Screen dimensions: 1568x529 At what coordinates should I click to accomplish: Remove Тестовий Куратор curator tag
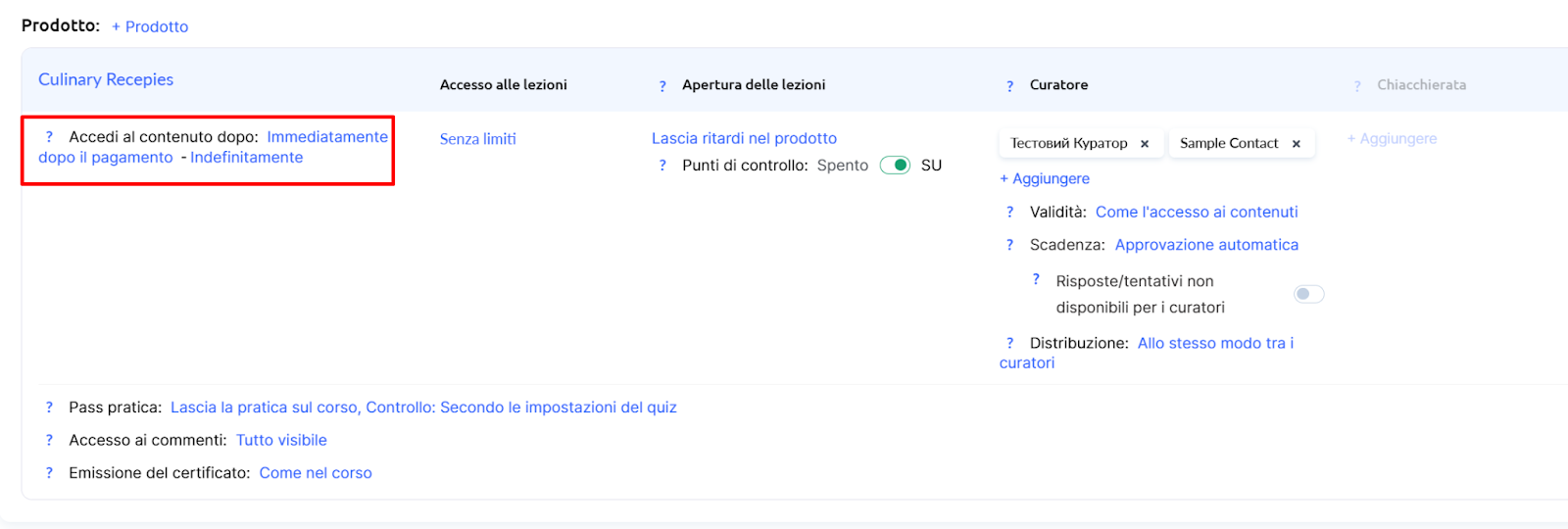(x=1145, y=144)
